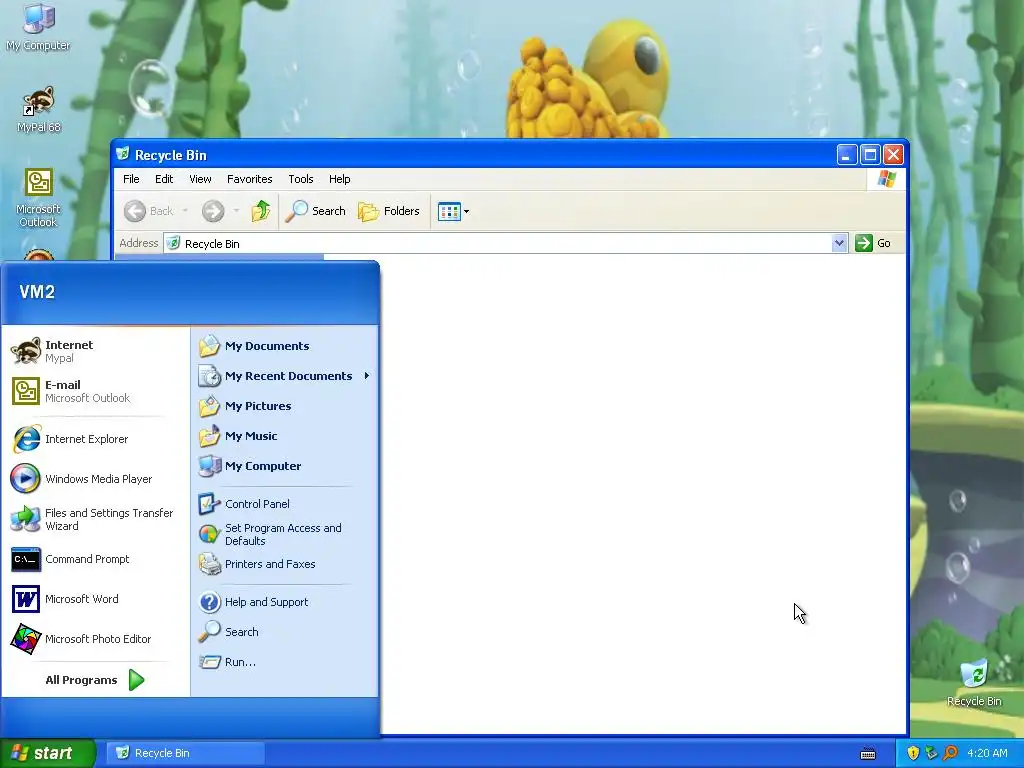
Task: Open the Tools menu
Action: coord(301,179)
